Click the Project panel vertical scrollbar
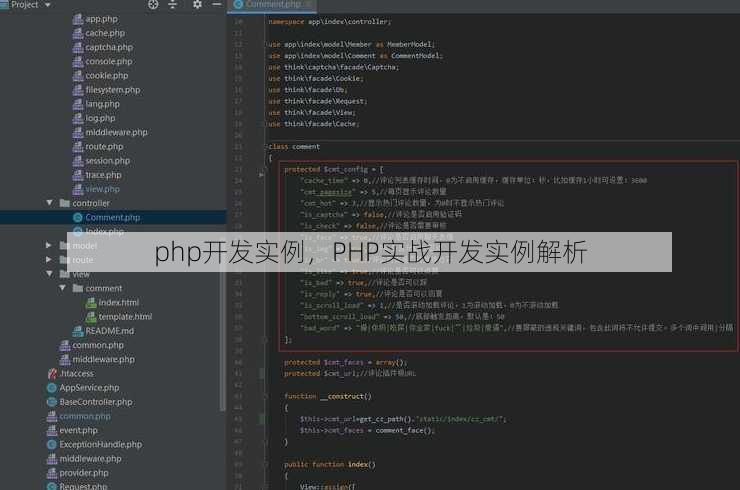The image size is (740, 490). pyautogui.click(x=223, y=338)
